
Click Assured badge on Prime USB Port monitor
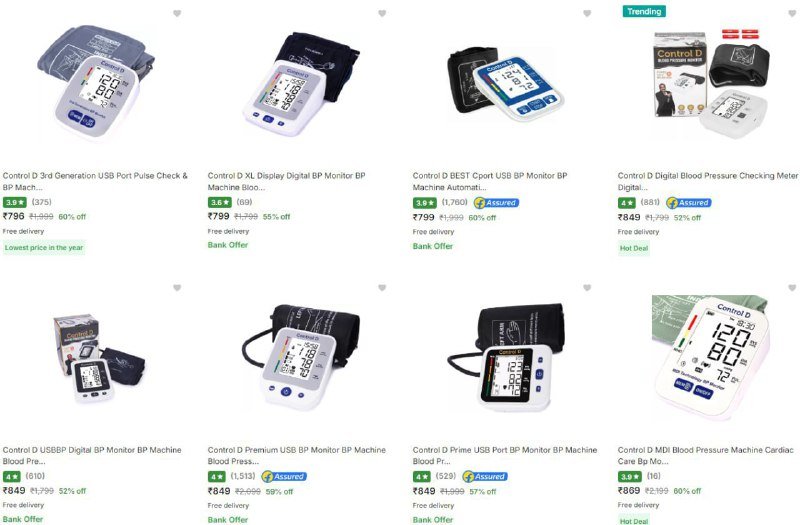485,477
